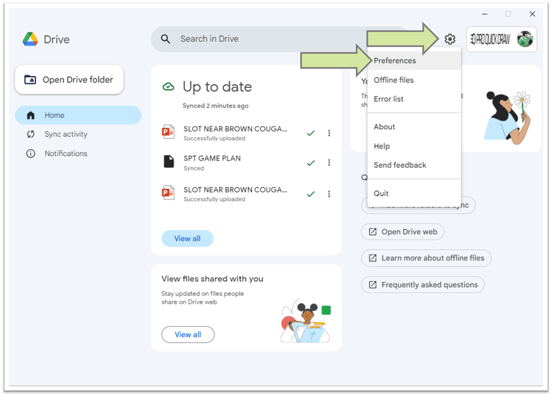Open the settings gear menu

450,39
